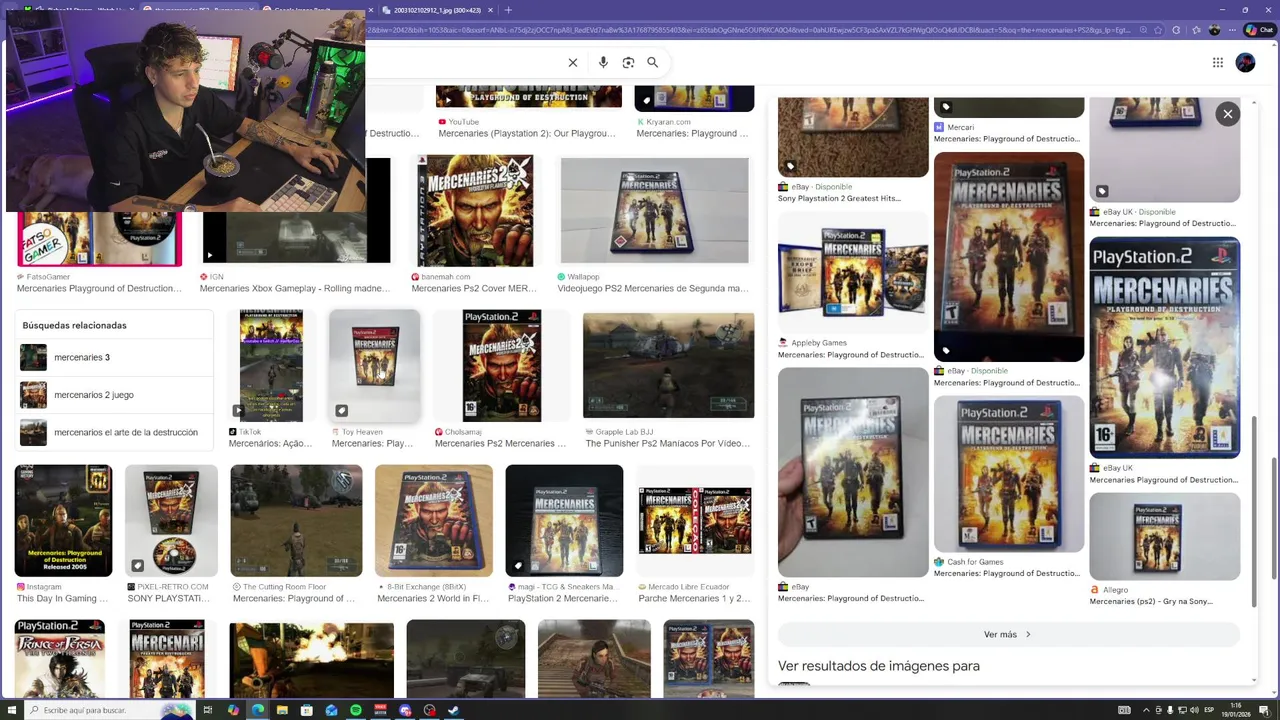Open the TikTok Mercenários video result
Image resolution: width=1280 pixels, height=720 pixels.
pyautogui.click(x=271, y=366)
